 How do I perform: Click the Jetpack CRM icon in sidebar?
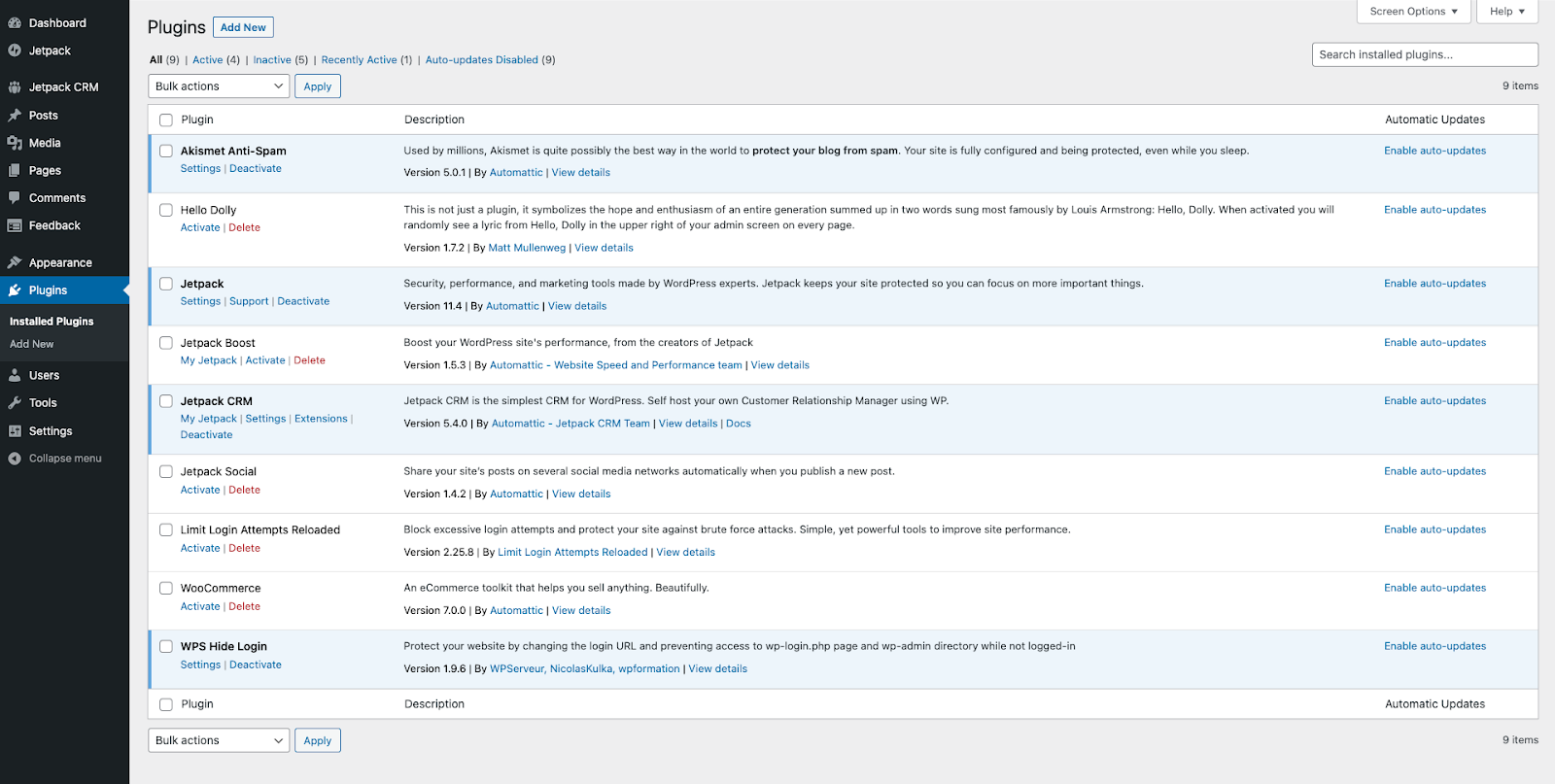pyautogui.click(x=15, y=87)
